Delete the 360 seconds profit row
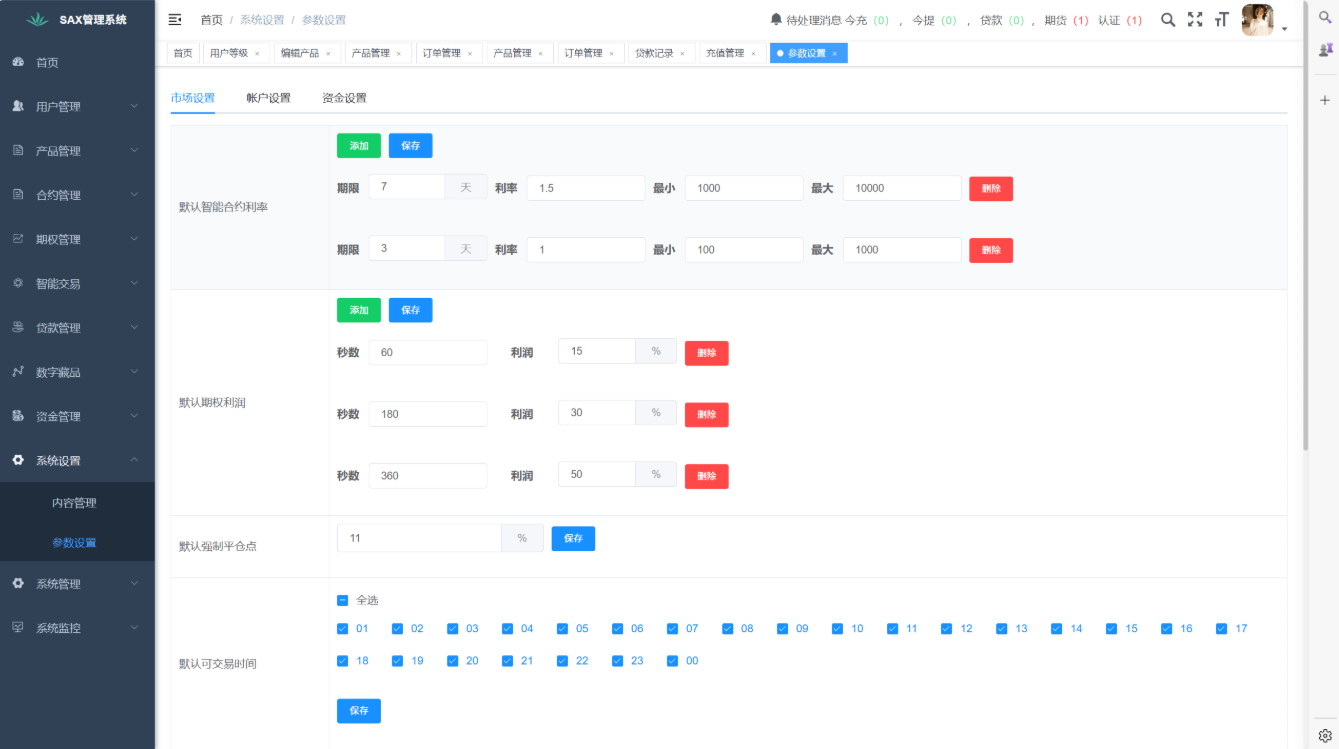 tap(706, 476)
